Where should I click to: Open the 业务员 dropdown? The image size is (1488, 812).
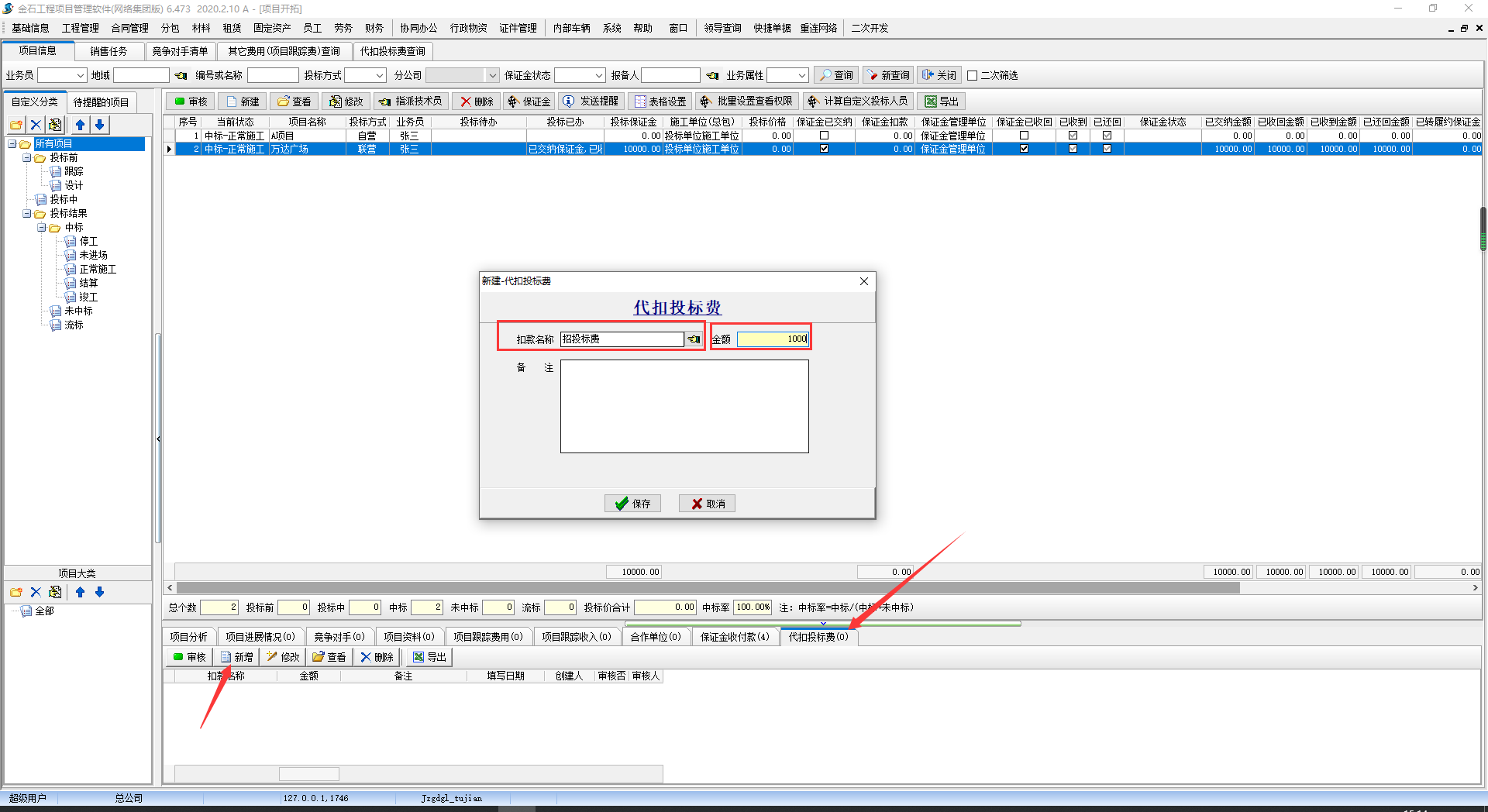point(80,76)
